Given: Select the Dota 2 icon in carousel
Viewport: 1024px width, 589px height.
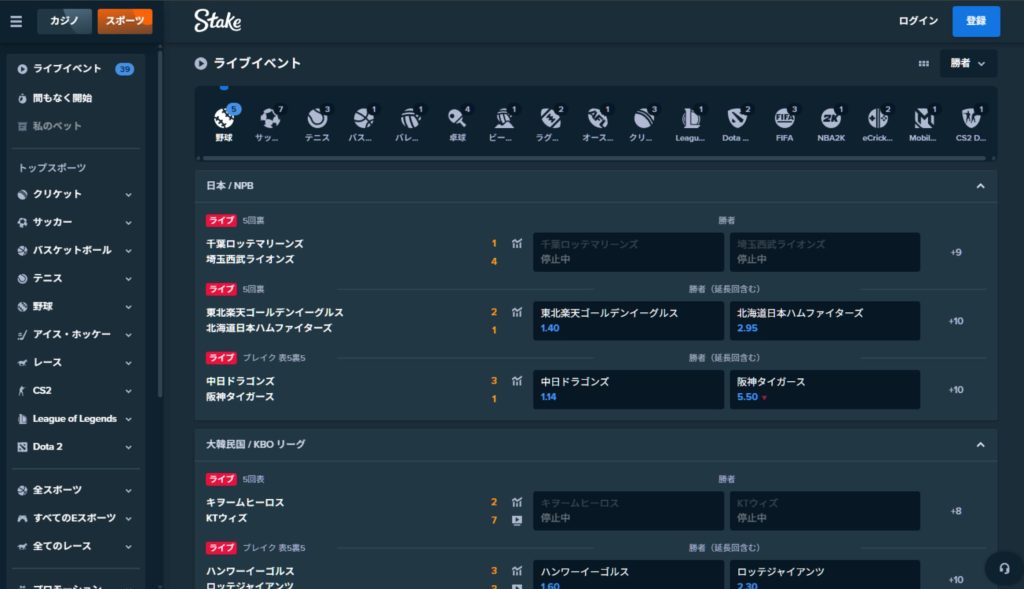Looking at the screenshot, I should [737, 123].
